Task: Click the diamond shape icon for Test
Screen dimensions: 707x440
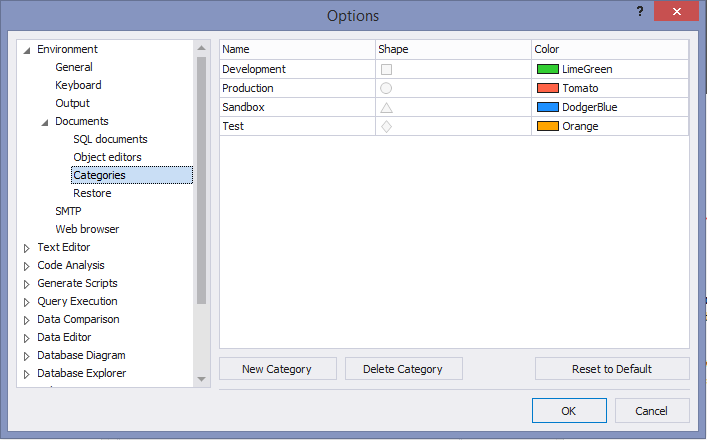Action: pos(386,126)
